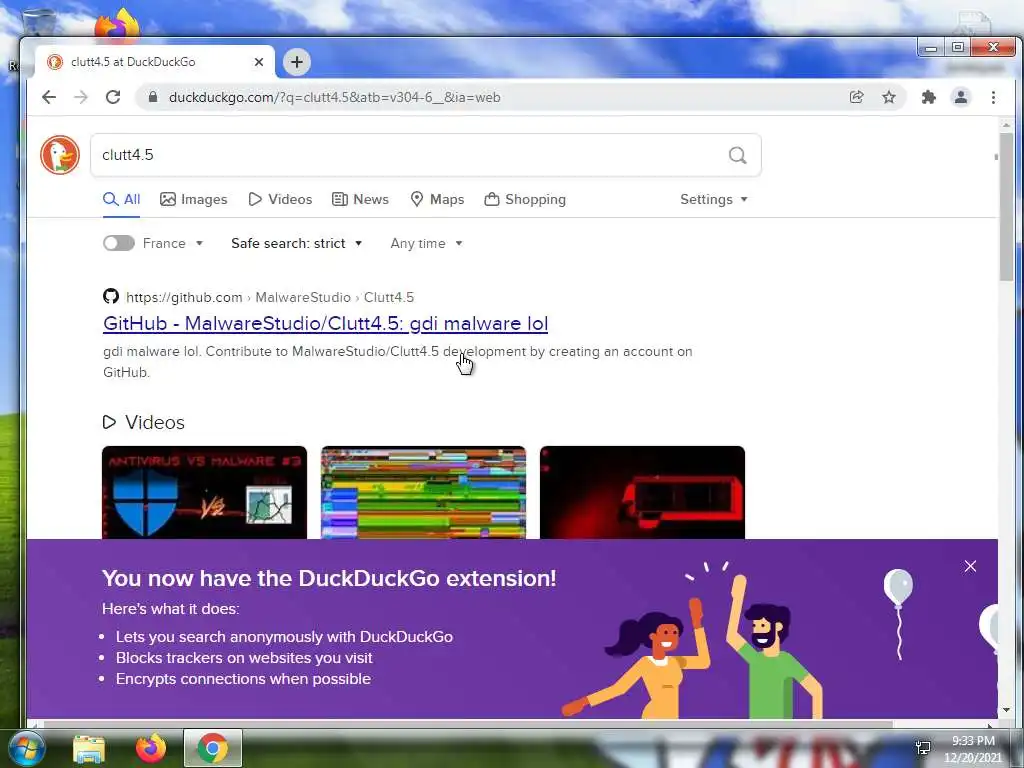Screen dimensions: 1024x768
Task: Expand the Settings dropdown
Action: (713, 199)
